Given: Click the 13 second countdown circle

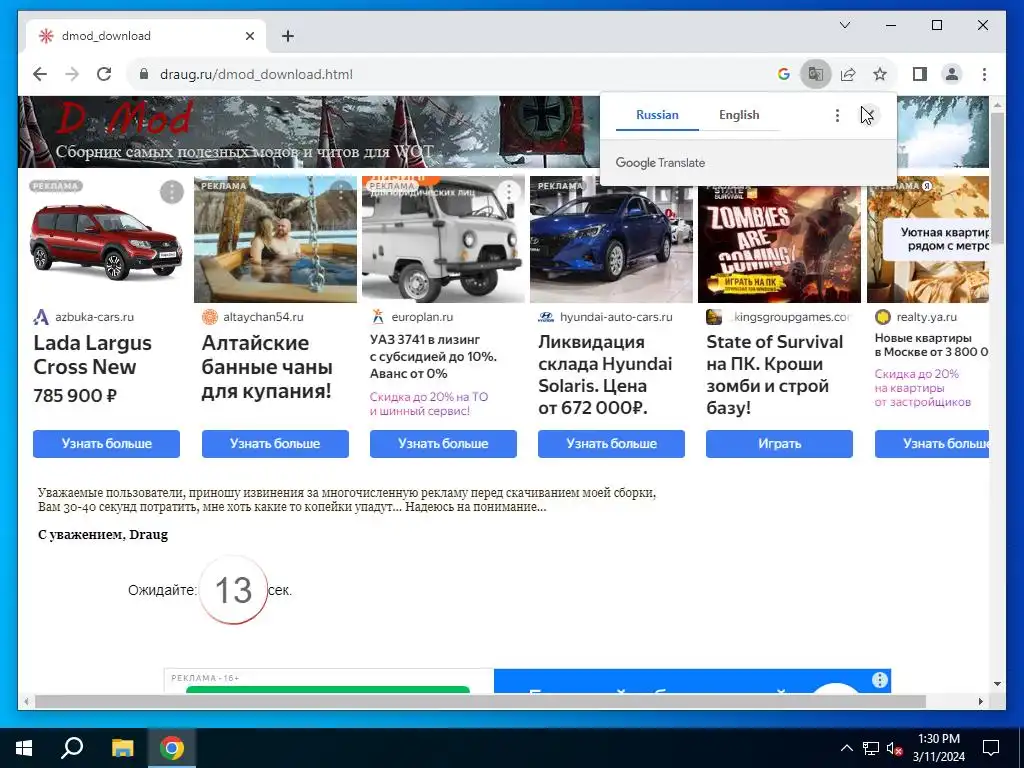Looking at the screenshot, I should [x=233, y=590].
